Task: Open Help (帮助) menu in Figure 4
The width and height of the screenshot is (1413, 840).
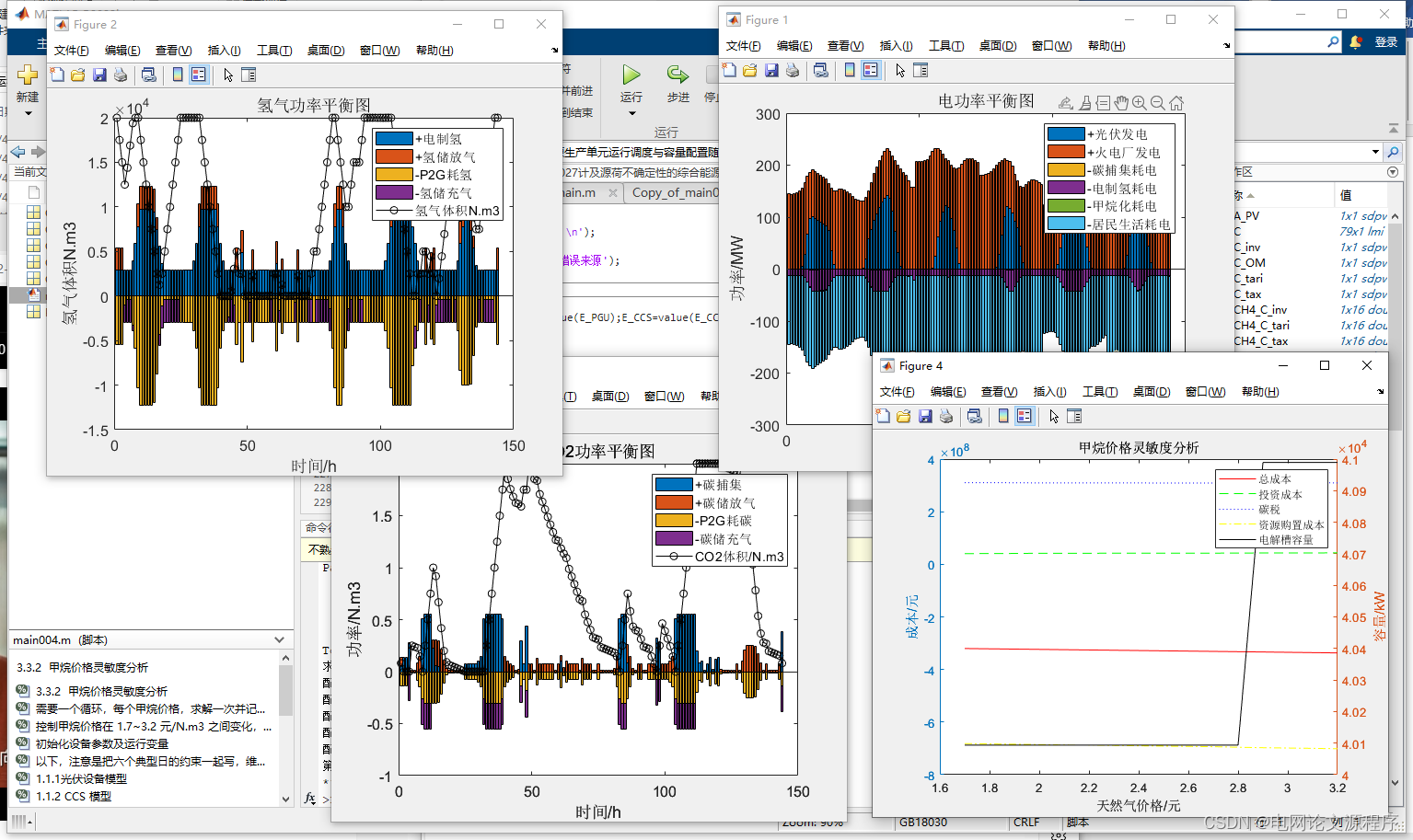Action: click(x=1260, y=391)
